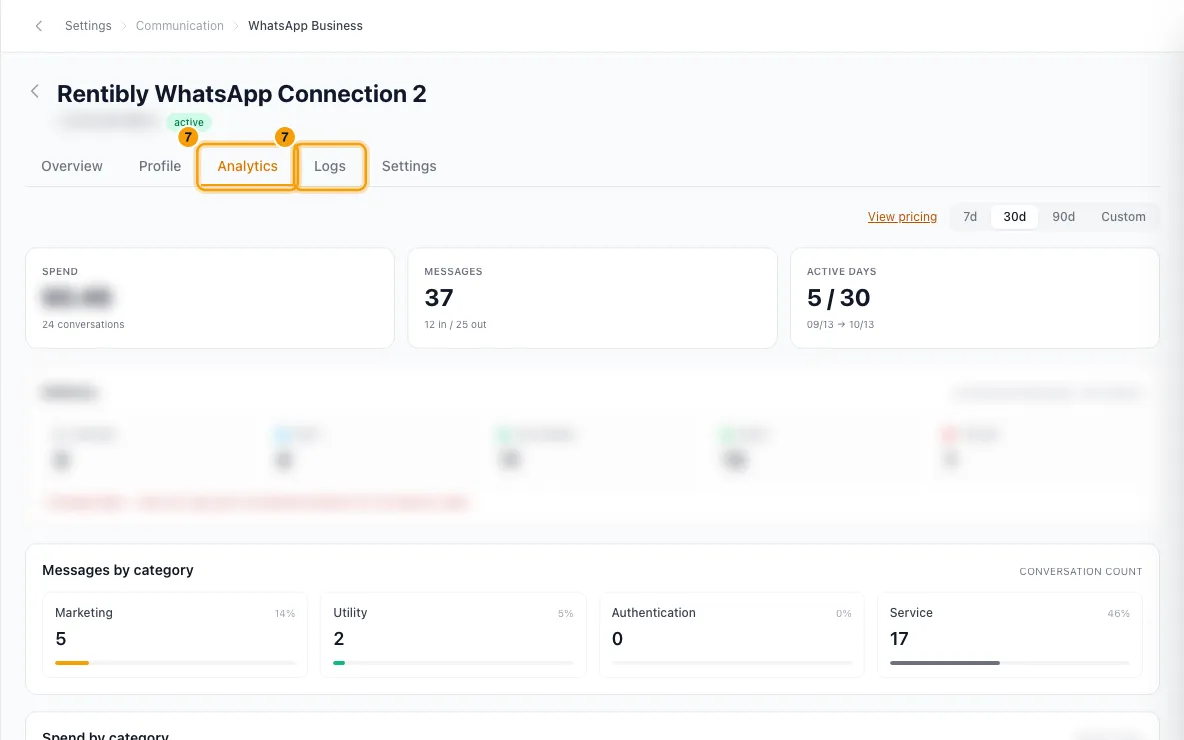The image size is (1184, 740).
Task: Click the connection title heading
Action: coord(242,94)
